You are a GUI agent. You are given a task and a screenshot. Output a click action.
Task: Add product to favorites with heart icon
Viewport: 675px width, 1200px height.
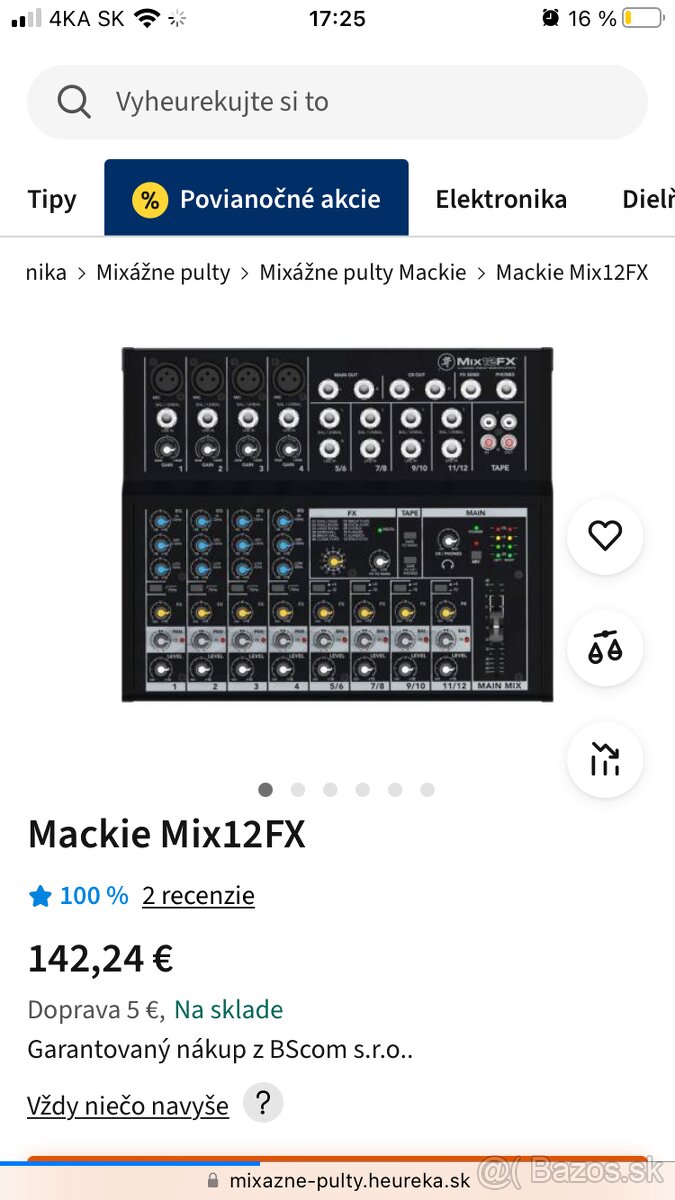point(605,536)
